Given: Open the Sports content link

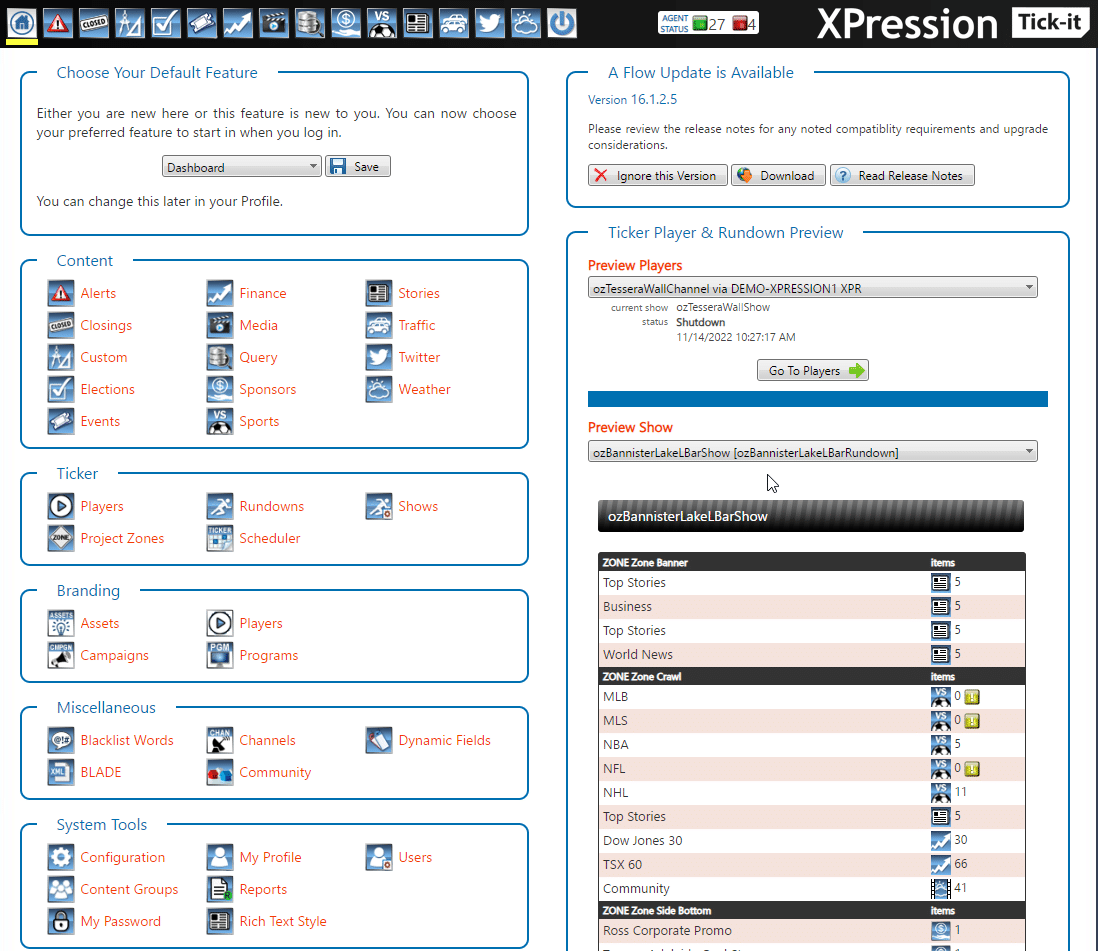Looking at the screenshot, I should click(259, 422).
